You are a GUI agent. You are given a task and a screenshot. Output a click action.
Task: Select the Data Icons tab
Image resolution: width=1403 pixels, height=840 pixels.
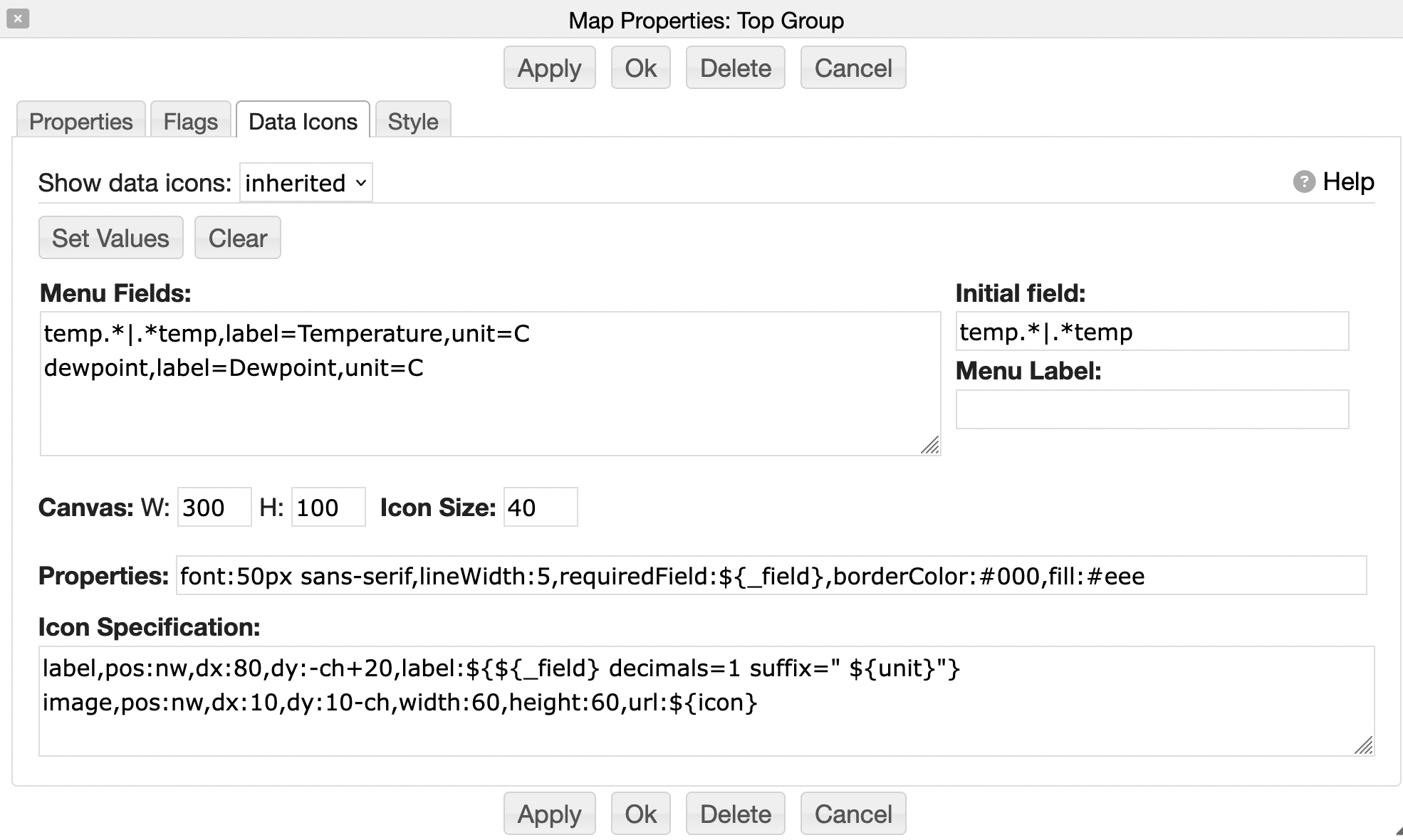pos(303,122)
